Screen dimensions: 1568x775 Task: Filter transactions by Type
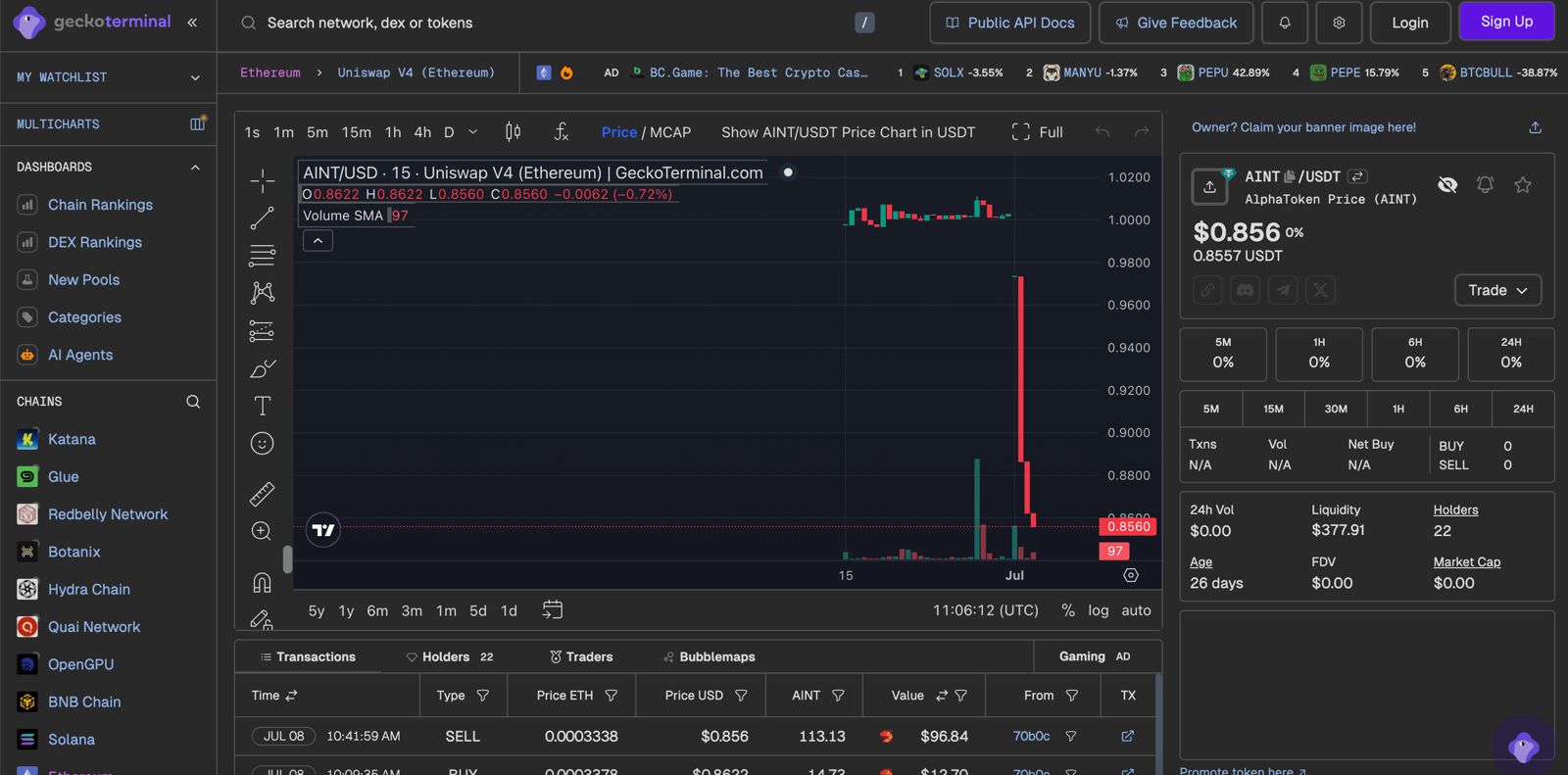482,696
